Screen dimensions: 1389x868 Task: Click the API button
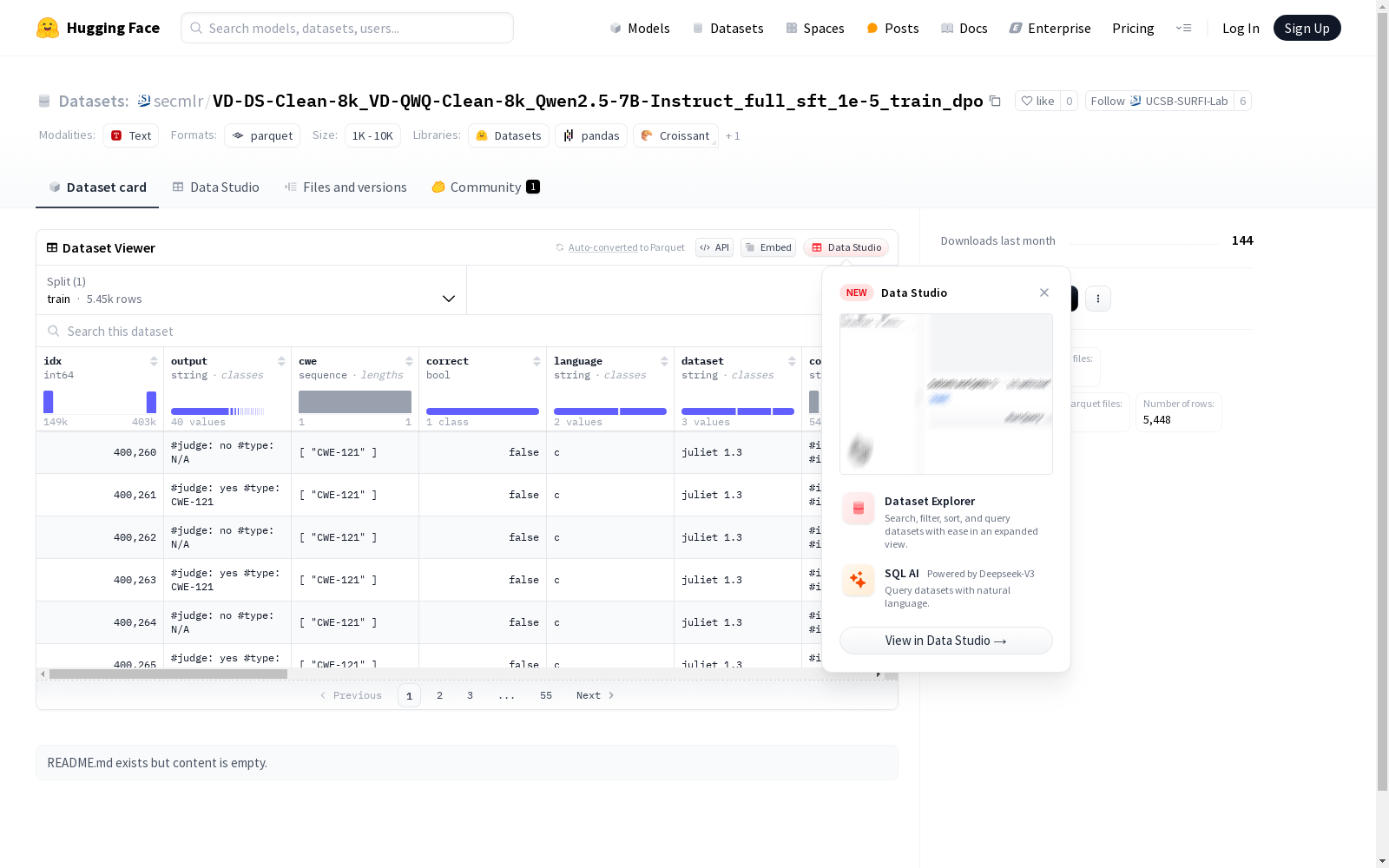[x=714, y=247]
